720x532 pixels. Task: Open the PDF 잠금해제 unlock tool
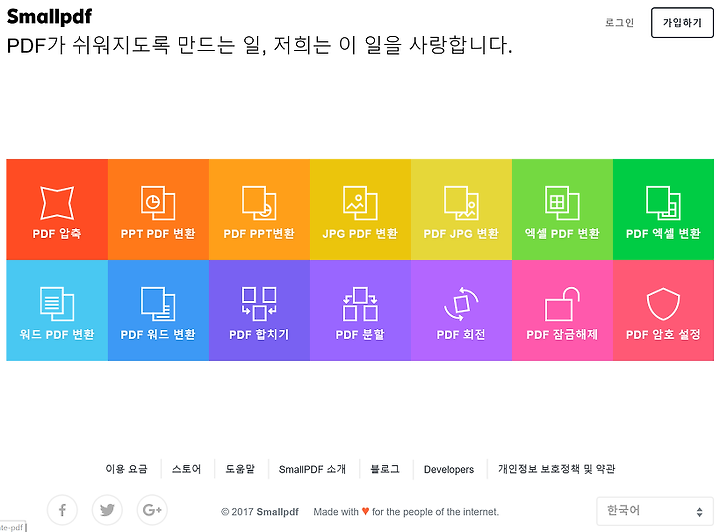click(x=562, y=310)
